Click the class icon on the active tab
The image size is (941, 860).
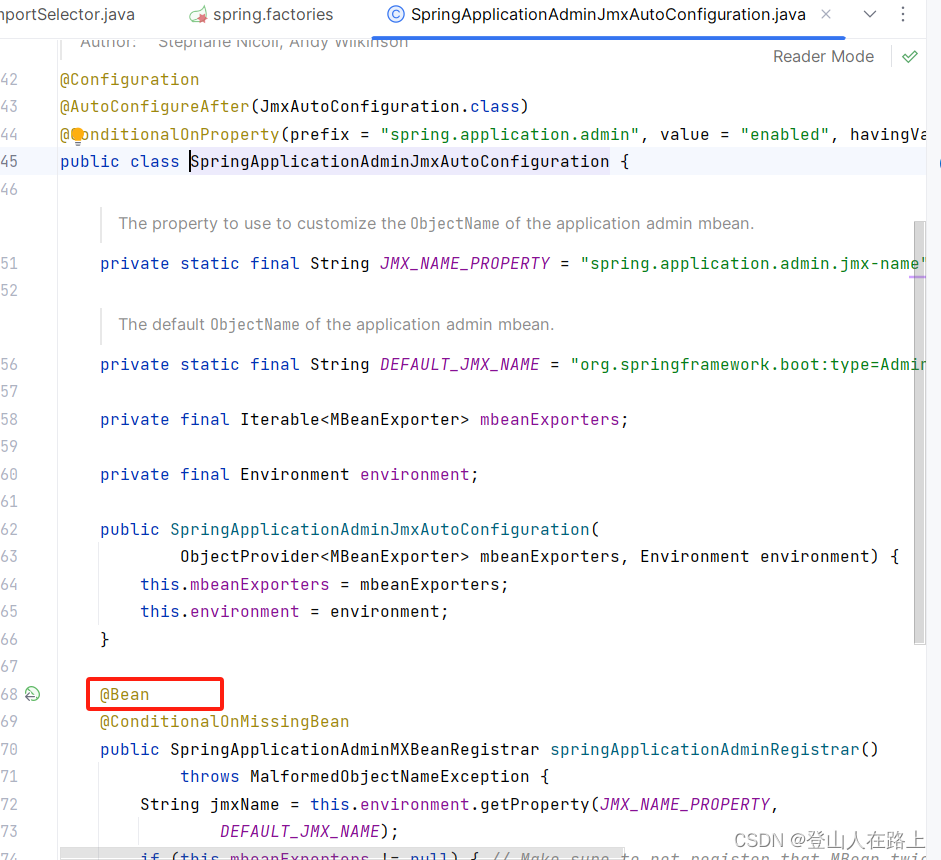[395, 14]
